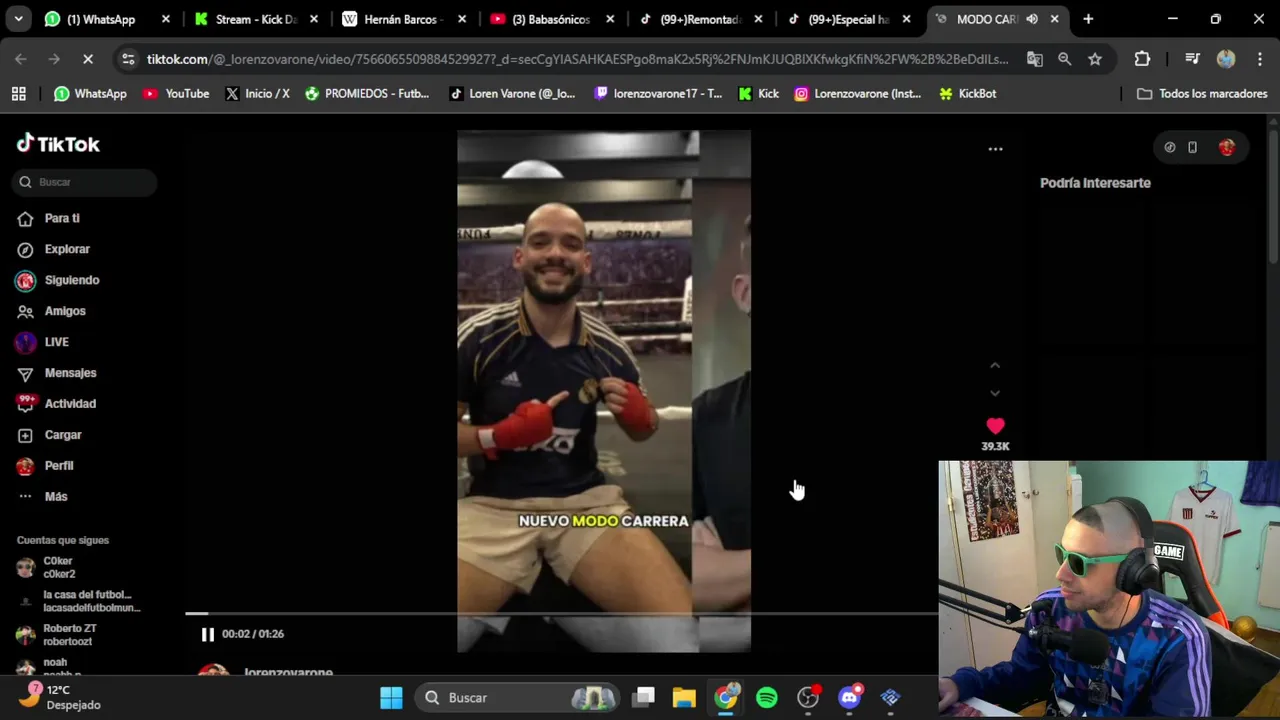Image resolution: width=1280 pixels, height=720 pixels.
Task: Expand the Más menu
Action: coord(42,497)
